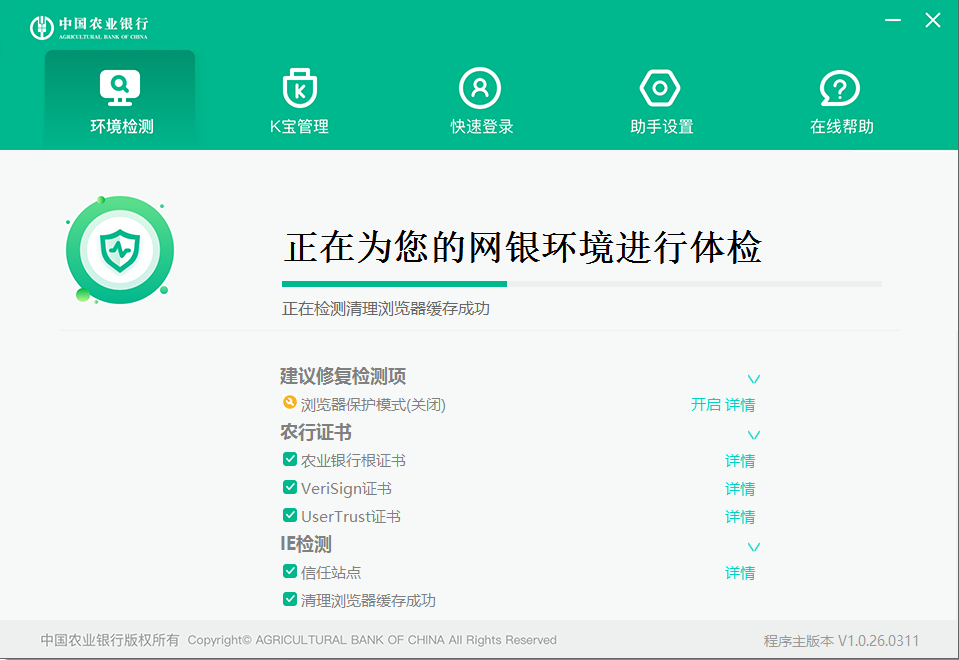This screenshot has width=959, height=660.
Task: Click the IE检测 heading
Action: click(x=306, y=544)
